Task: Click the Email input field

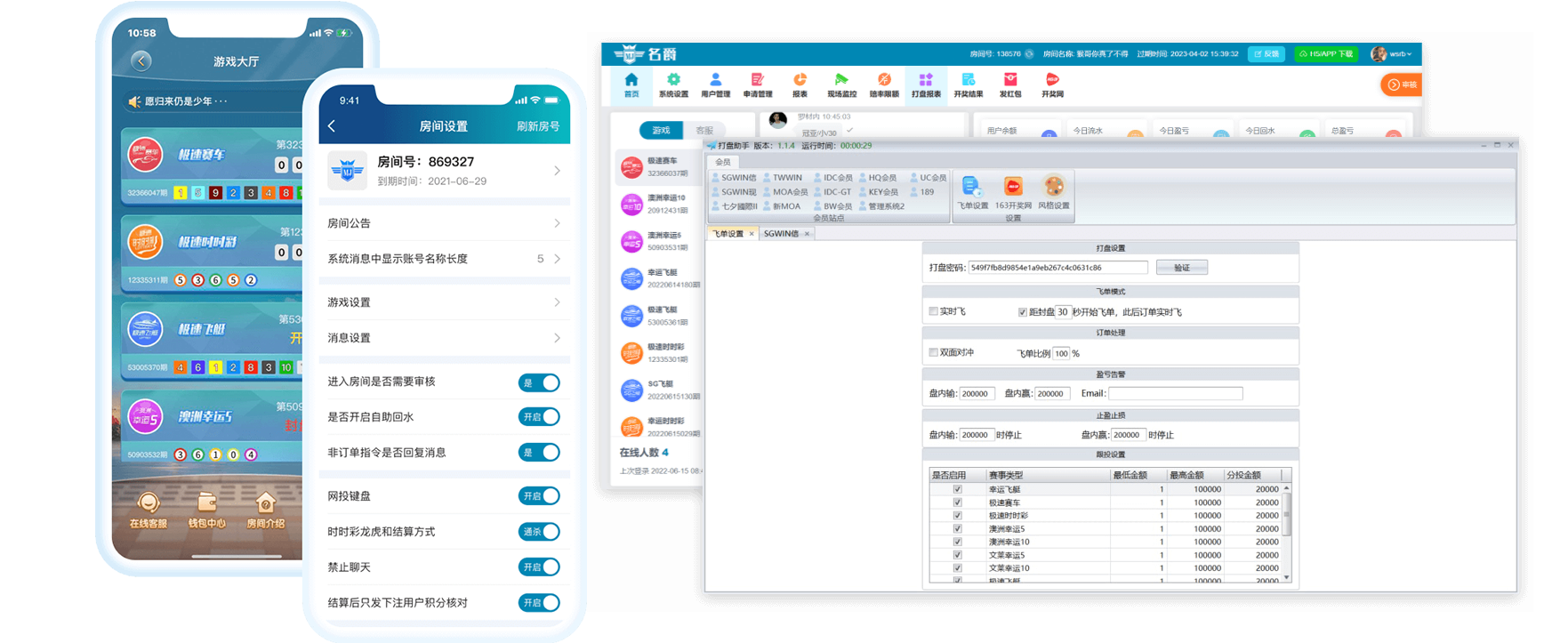Action: pos(1175,393)
